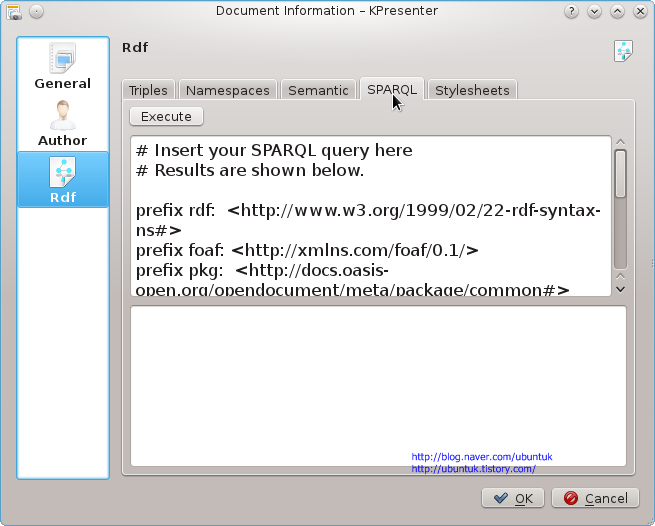Cancel the Document Information dialog
The image size is (655, 526).
coord(595,498)
